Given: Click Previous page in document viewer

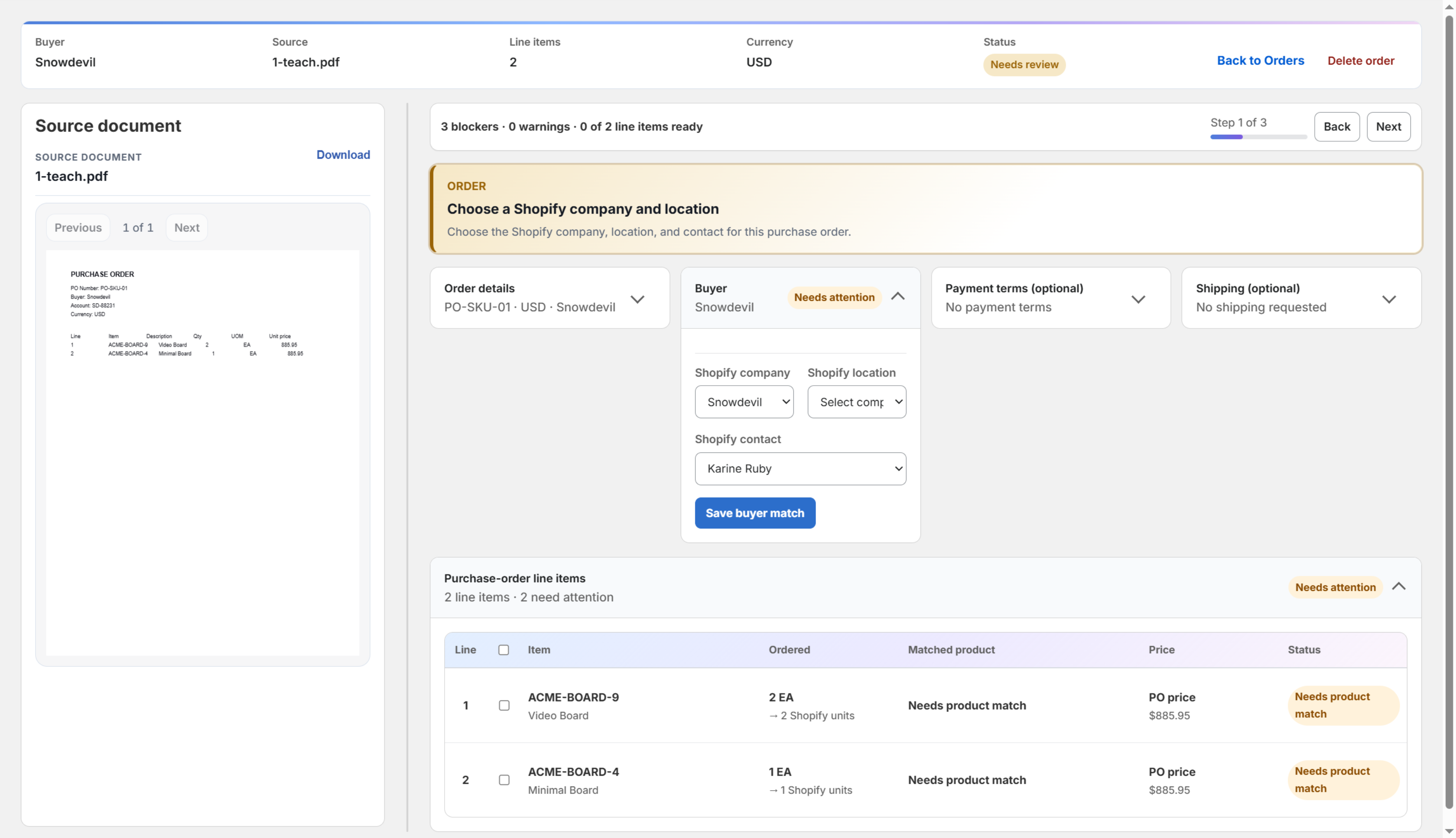Looking at the screenshot, I should [78, 227].
